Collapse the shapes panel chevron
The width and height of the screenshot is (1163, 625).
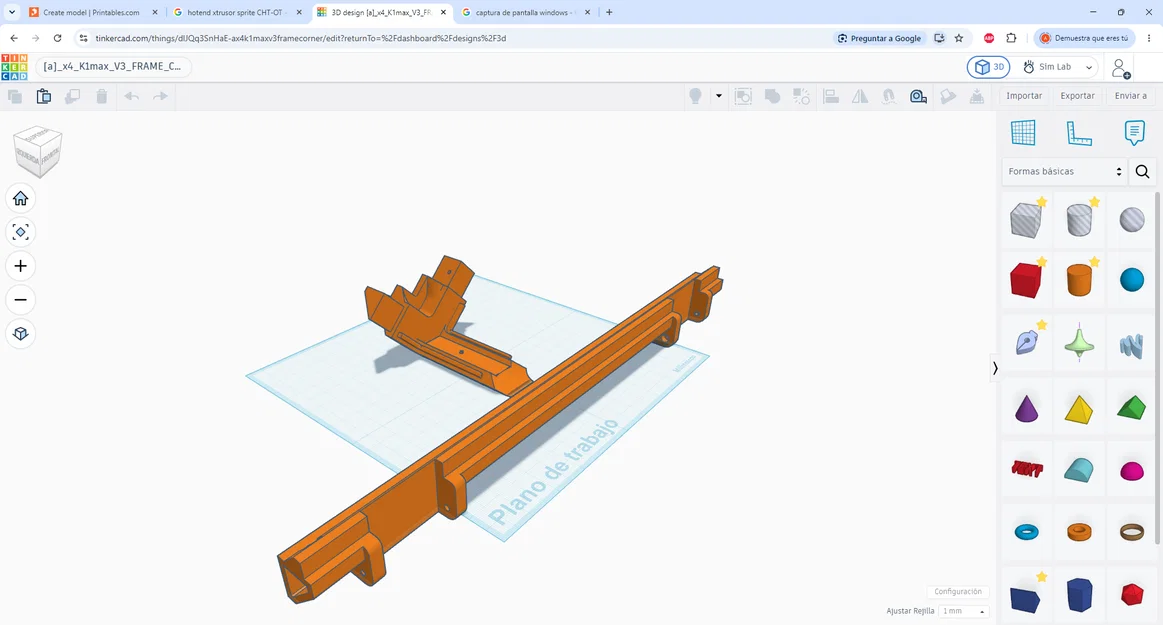(995, 368)
